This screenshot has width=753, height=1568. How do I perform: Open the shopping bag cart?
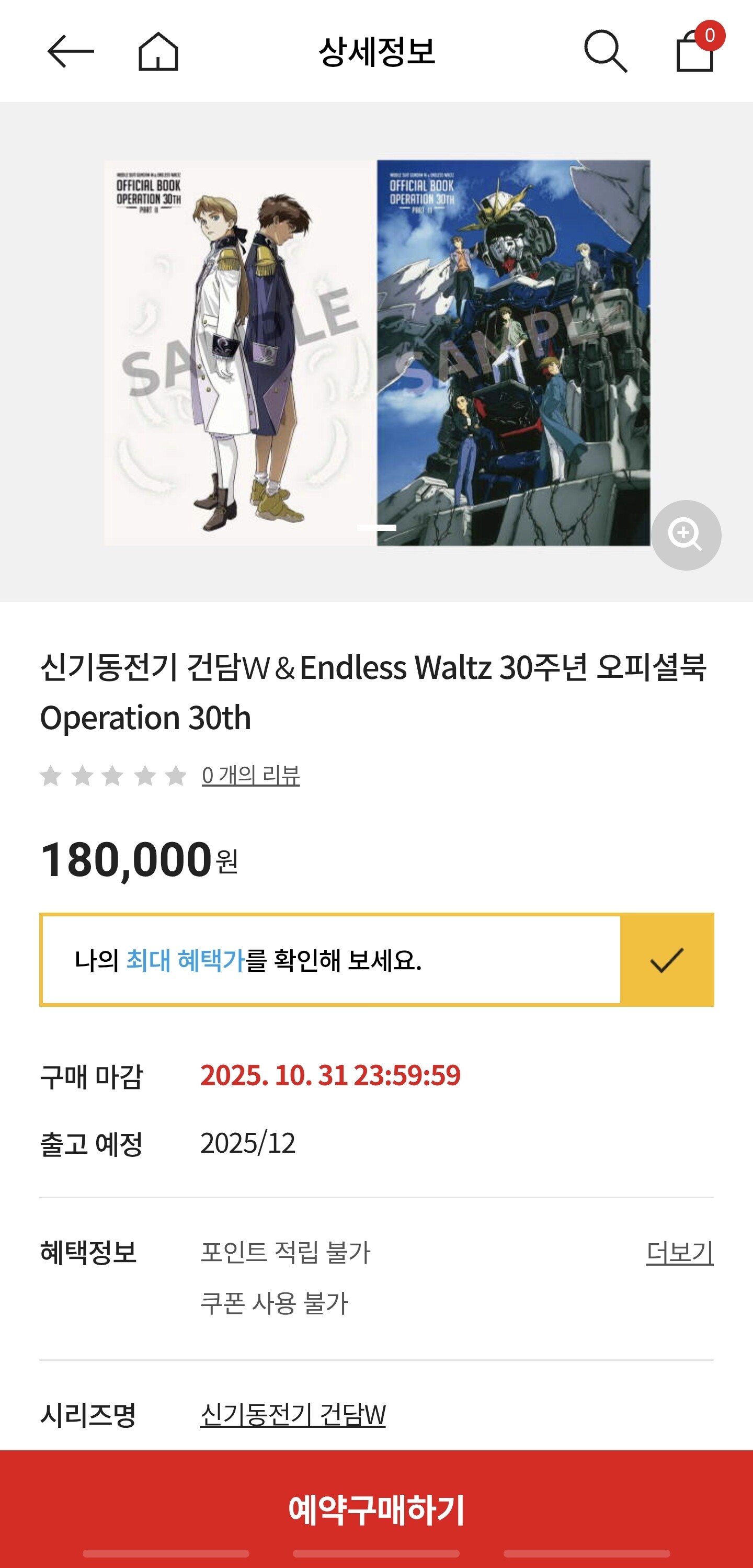click(x=694, y=53)
